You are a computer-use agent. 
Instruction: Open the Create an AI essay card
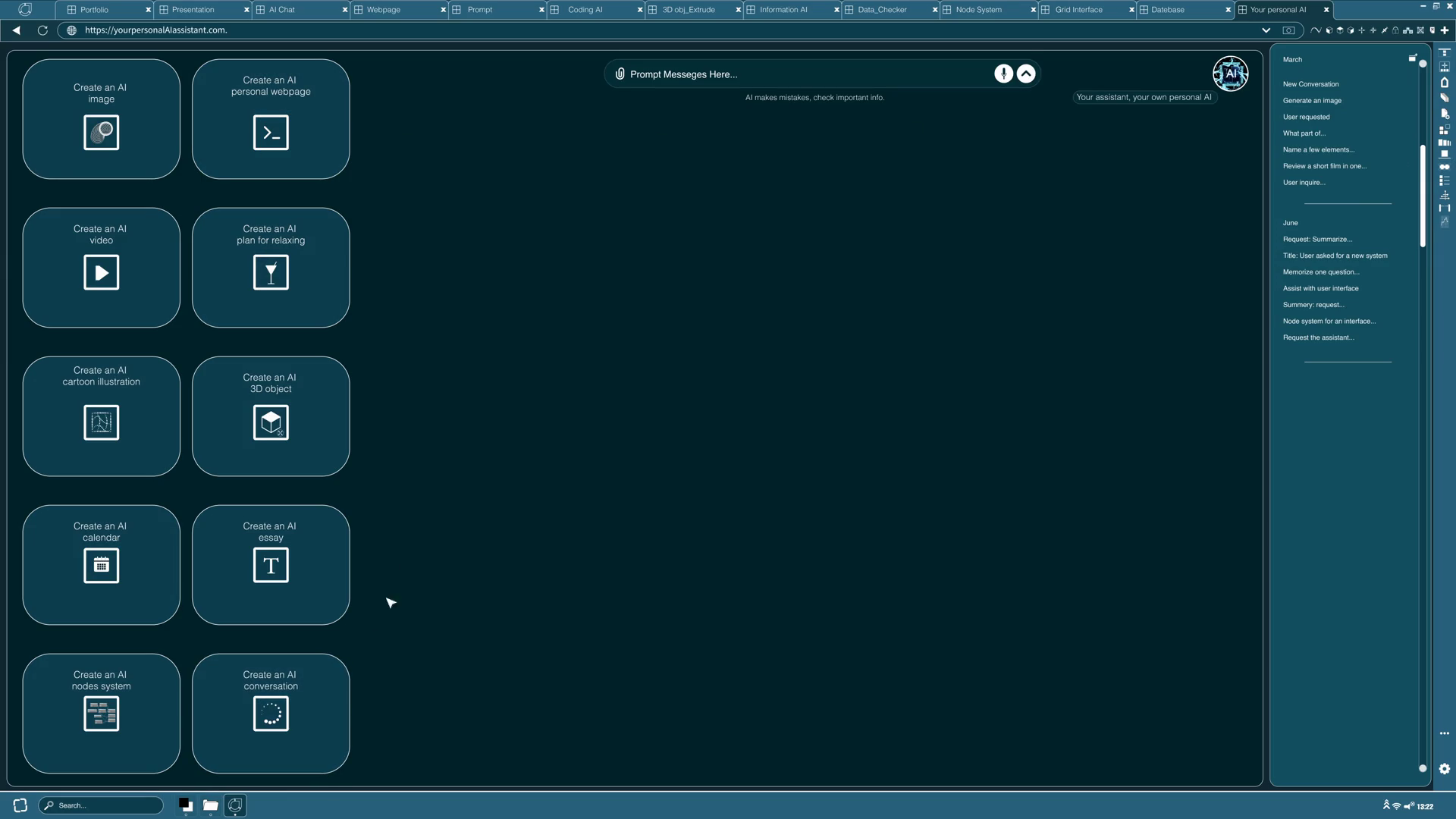point(271,564)
